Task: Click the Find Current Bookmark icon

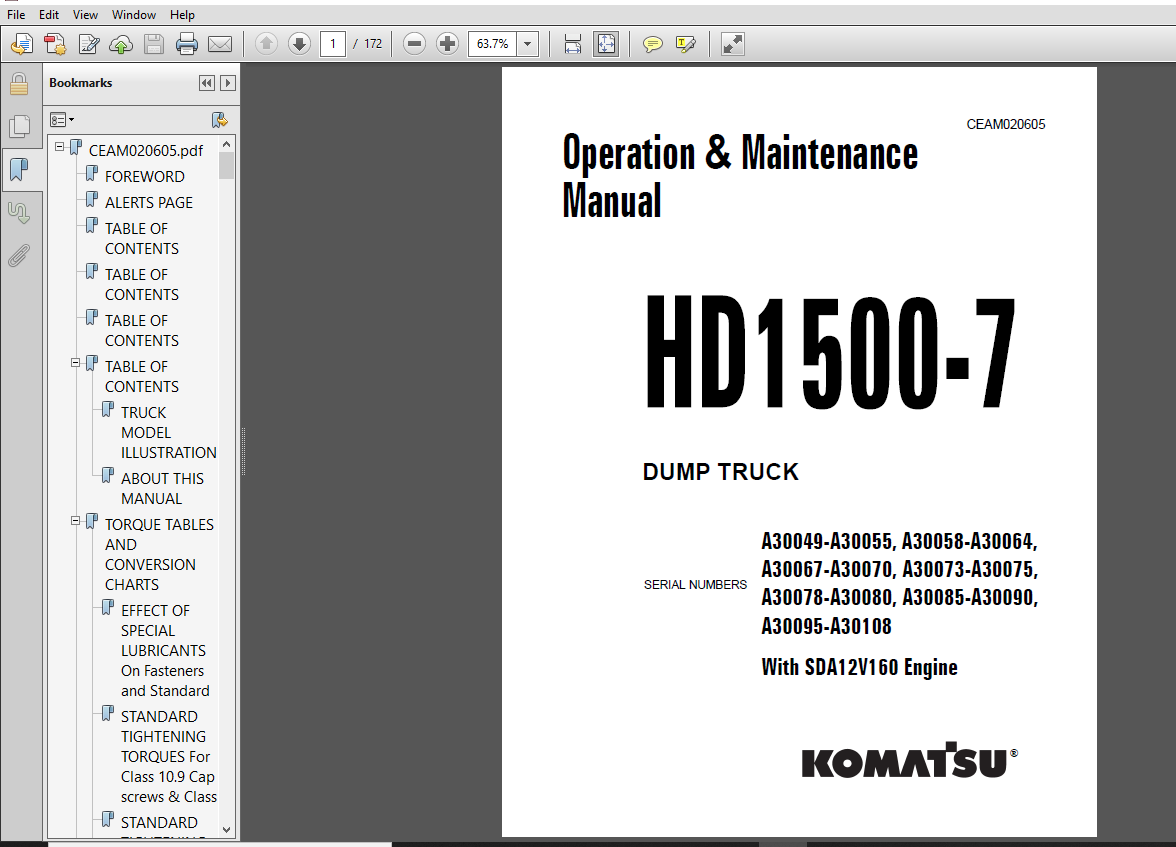Action: point(219,119)
